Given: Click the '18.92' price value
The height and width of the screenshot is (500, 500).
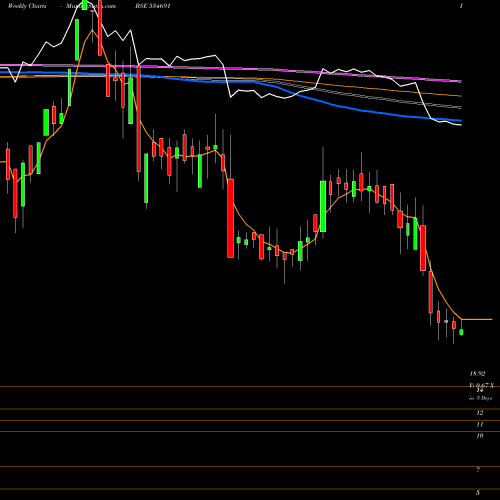Looking at the screenshot, I should click(x=477, y=374).
